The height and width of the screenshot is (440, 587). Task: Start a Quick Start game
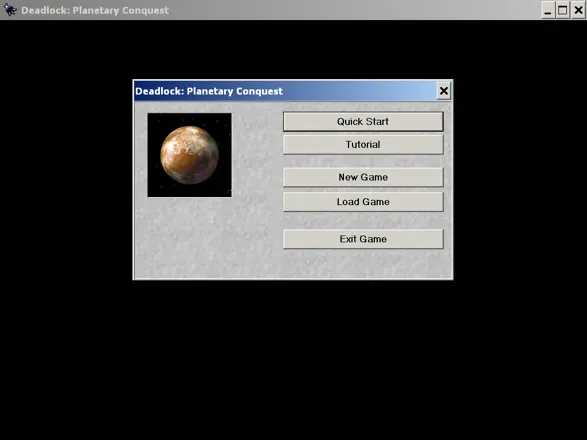(x=363, y=122)
